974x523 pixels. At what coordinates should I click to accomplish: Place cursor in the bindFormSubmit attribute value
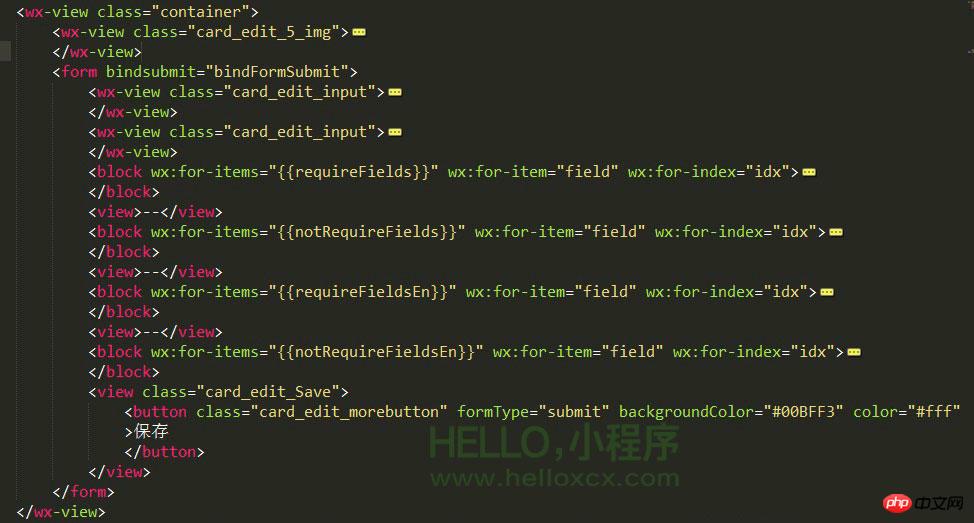coord(277,72)
